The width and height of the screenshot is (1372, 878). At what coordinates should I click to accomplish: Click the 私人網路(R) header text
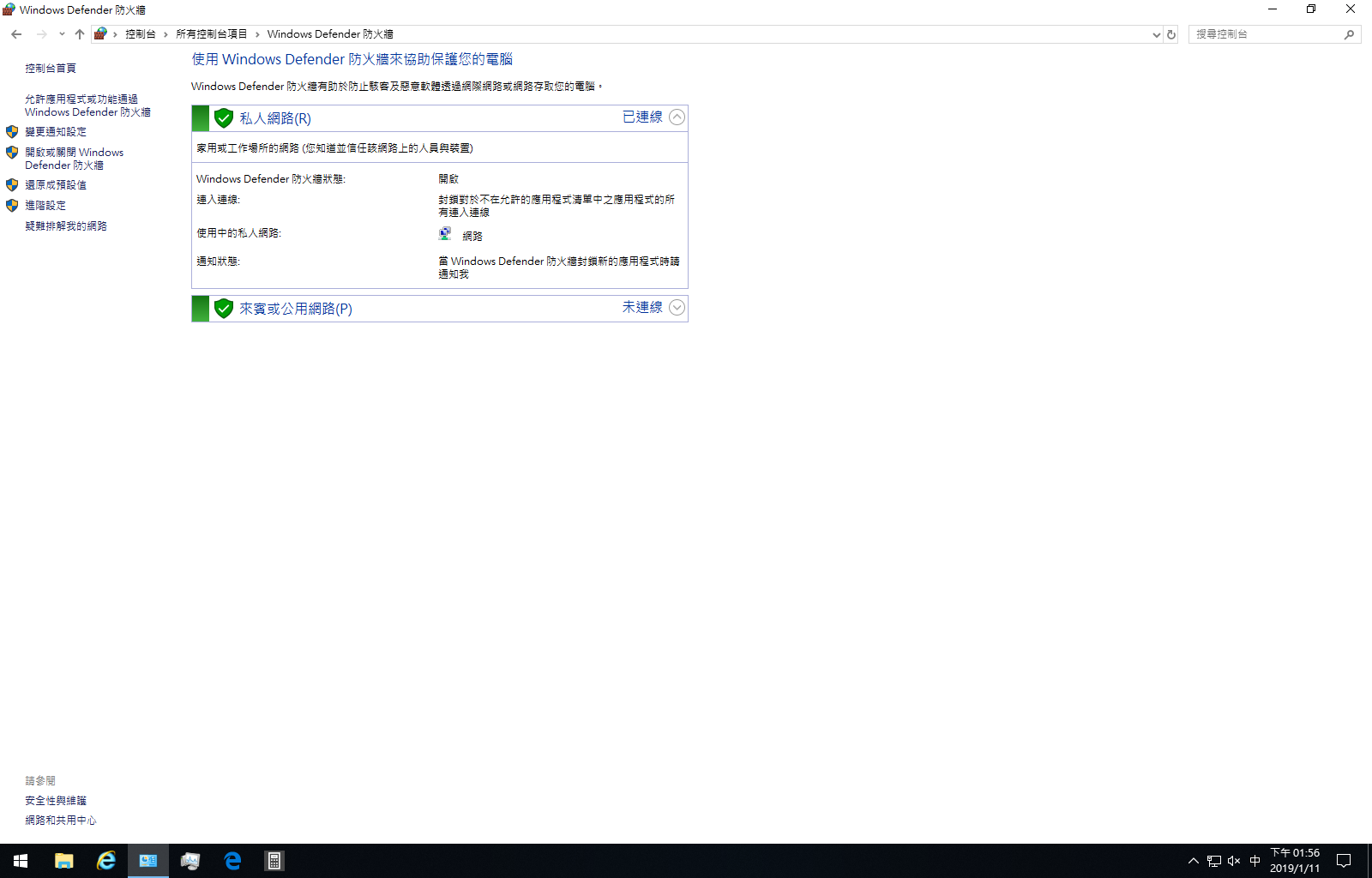275,118
